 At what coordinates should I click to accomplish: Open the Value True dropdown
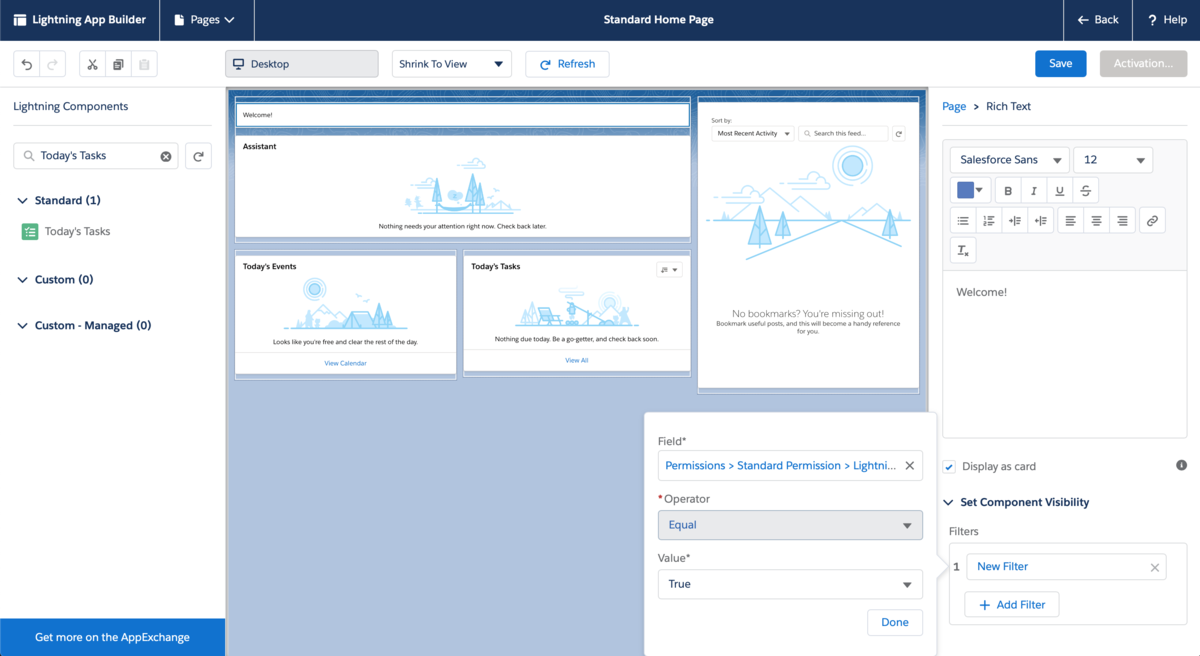pyautogui.click(x=790, y=584)
